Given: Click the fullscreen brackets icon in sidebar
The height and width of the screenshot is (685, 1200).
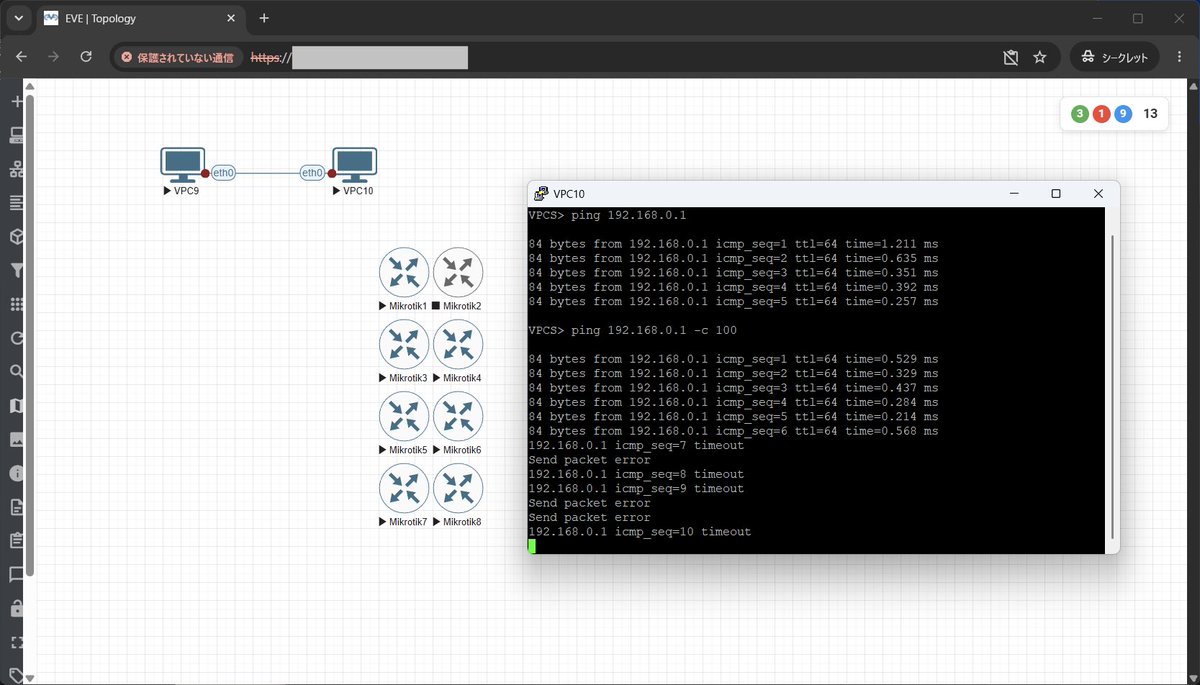Looking at the screenshot, I should tap(16, 642).
